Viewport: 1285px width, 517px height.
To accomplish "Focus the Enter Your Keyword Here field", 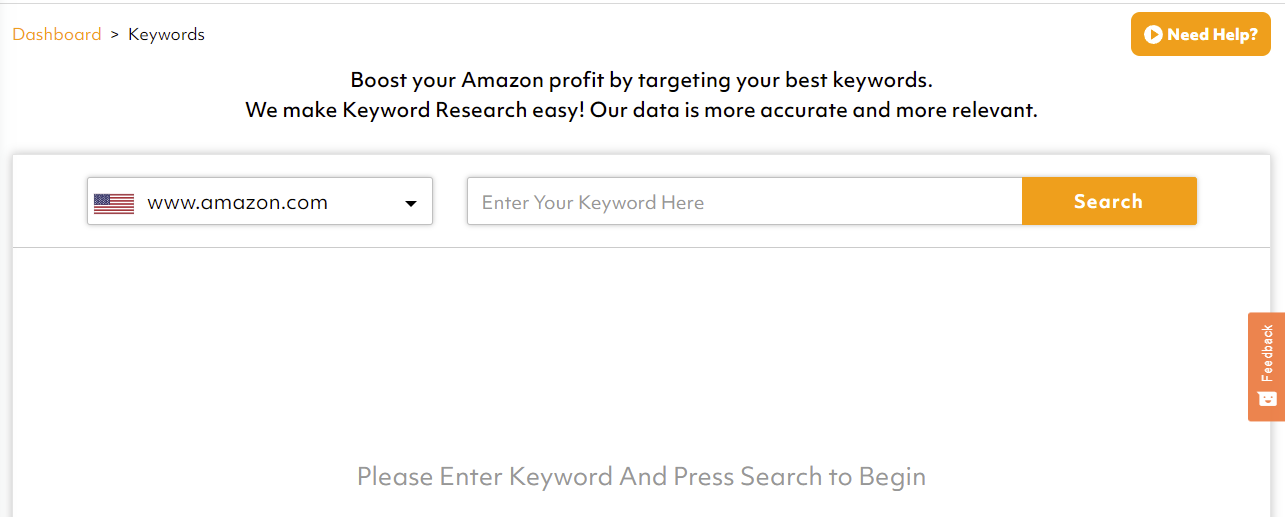I will point(744,202).
